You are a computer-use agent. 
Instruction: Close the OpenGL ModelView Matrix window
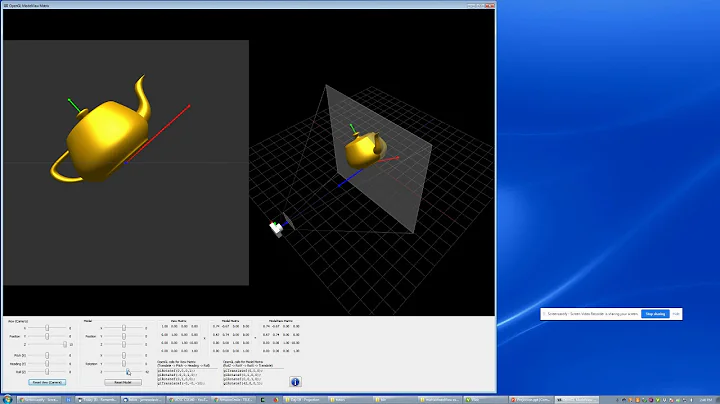[x=490, y=6]
